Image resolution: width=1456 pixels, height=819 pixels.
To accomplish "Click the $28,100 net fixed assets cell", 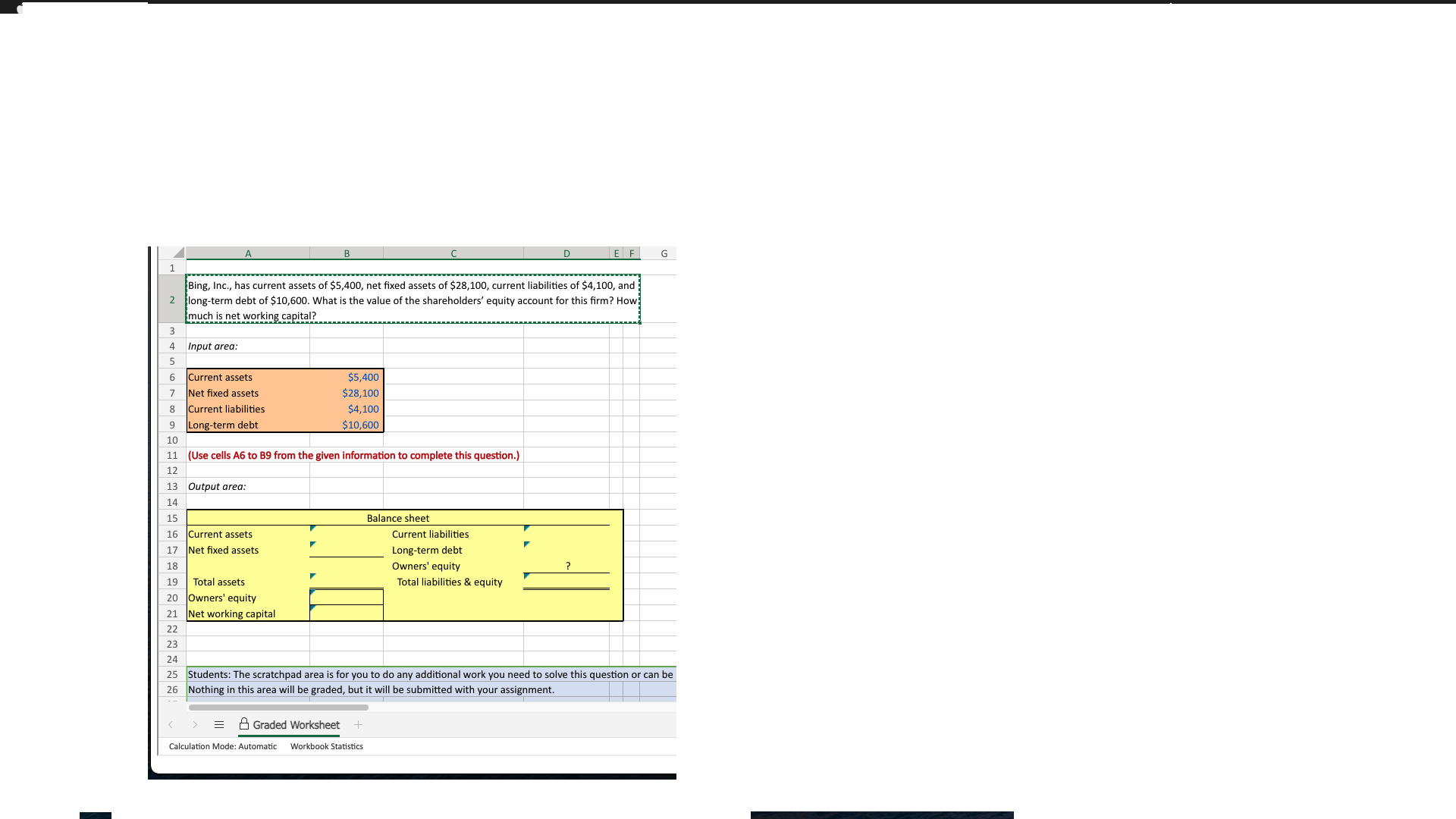I will pos(347,393).
